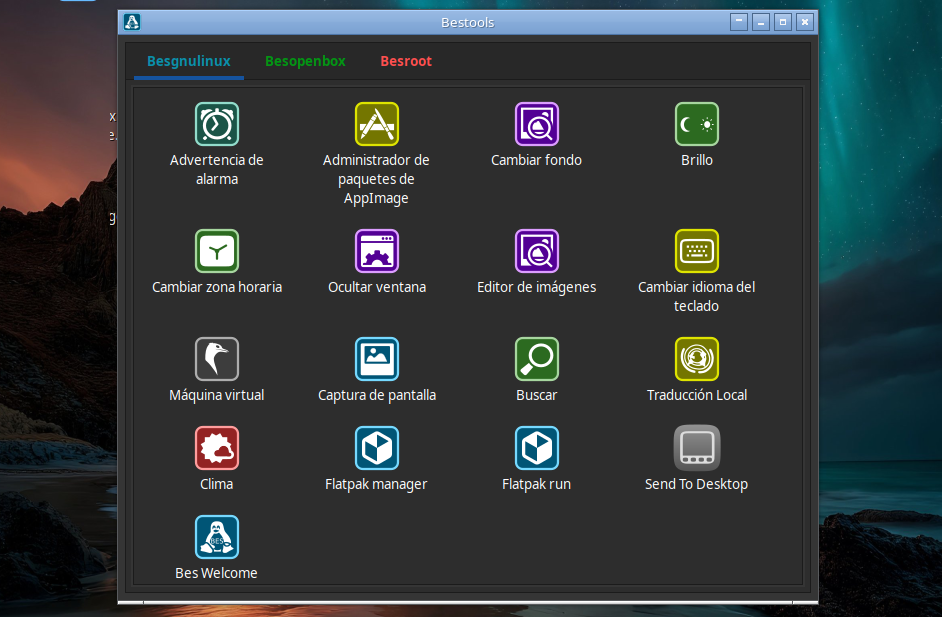The height and width of the screenshot is (617, 942).
Task: Launch the Flatpak manager icon
Action: [x=377, y=448]
